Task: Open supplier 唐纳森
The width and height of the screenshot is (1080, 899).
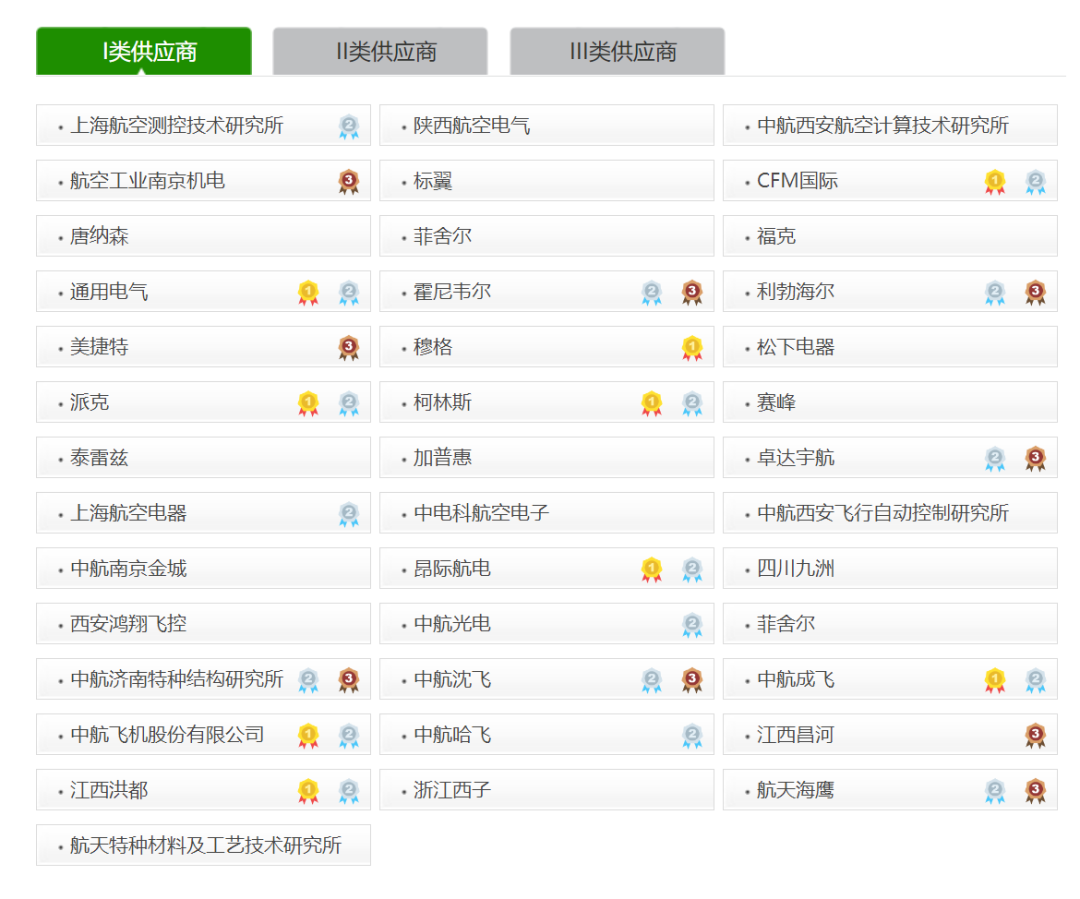Action: (x=203, y=236)
